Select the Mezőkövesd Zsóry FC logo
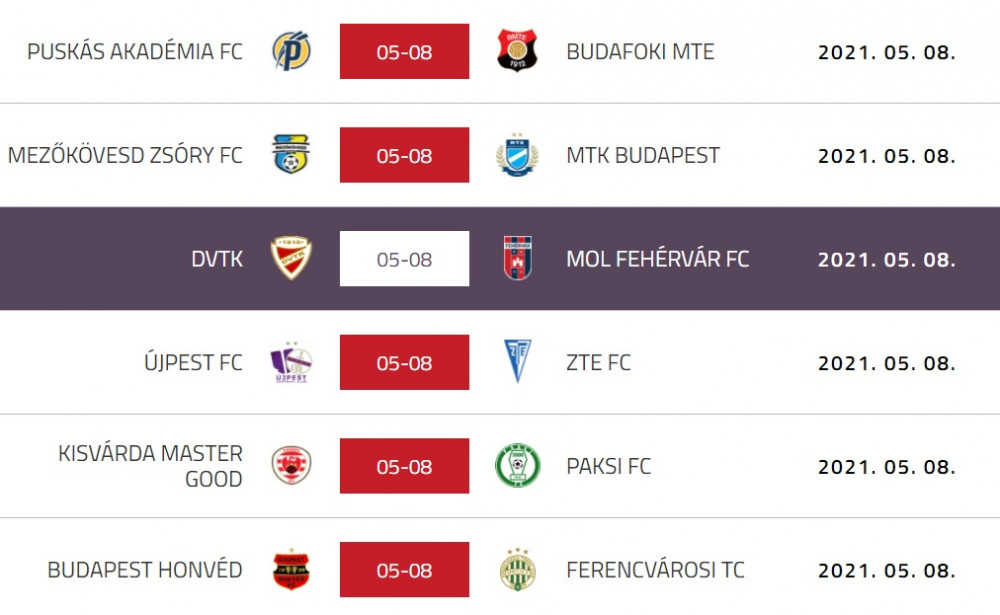The image size is (1000, 615). pyautogui.click(x=291, y=154)
